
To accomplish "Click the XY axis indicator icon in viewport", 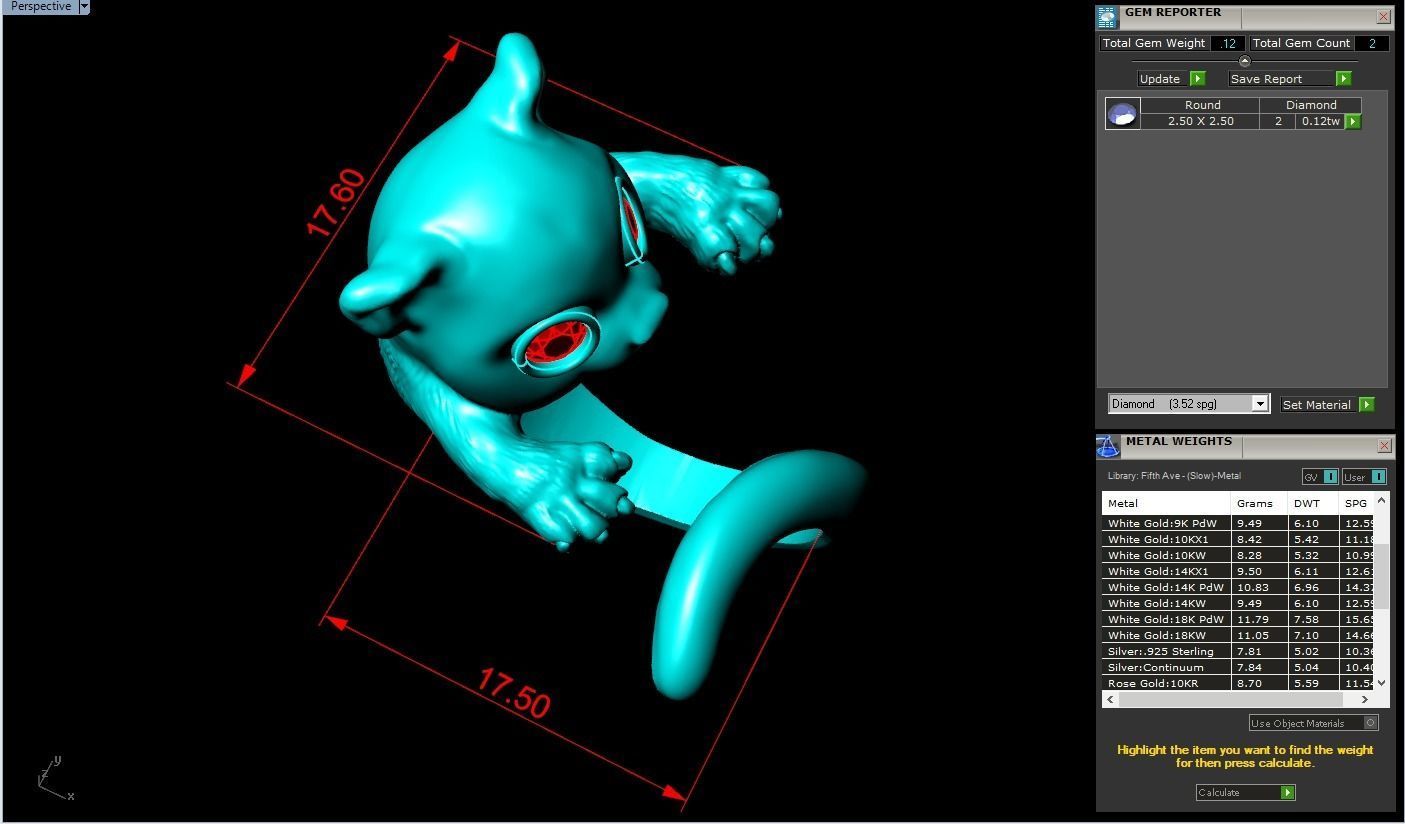I will [55, 777].
